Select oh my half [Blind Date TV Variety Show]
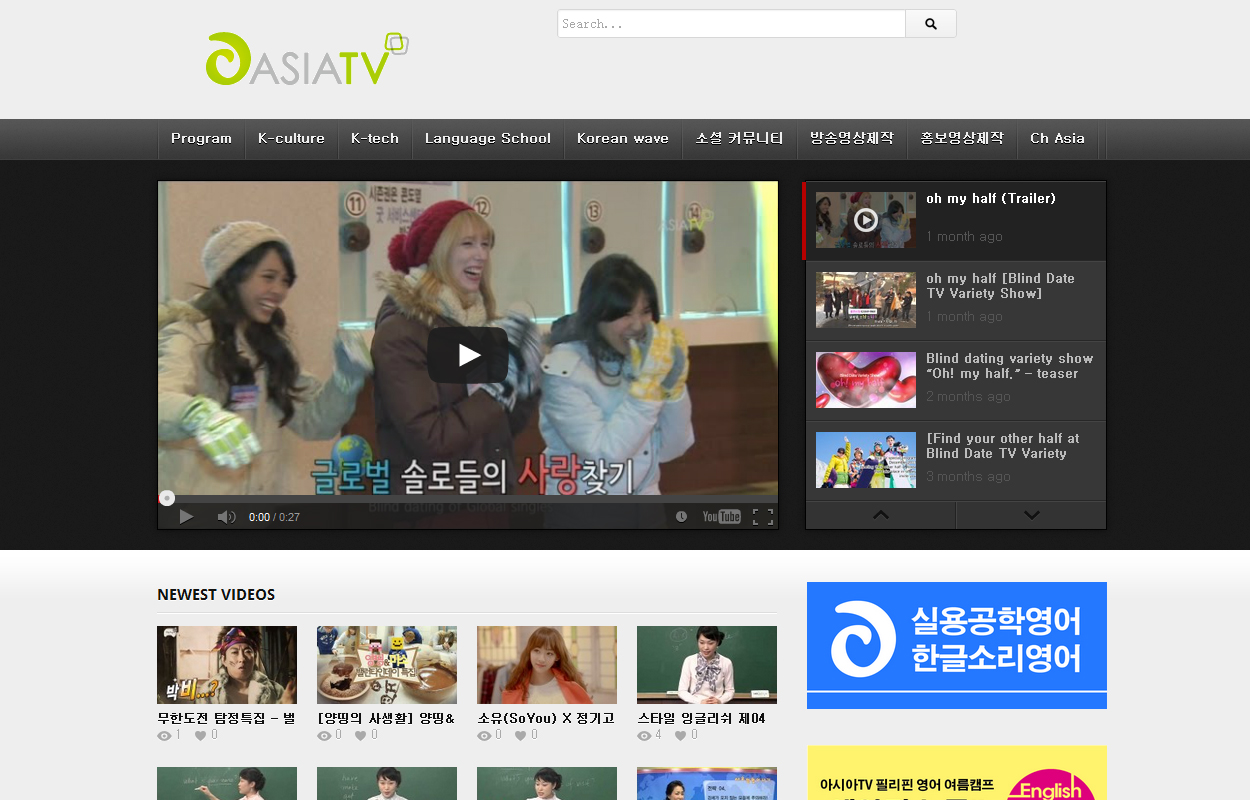Viewport: 1250px width, 800px height. [955, 301]
